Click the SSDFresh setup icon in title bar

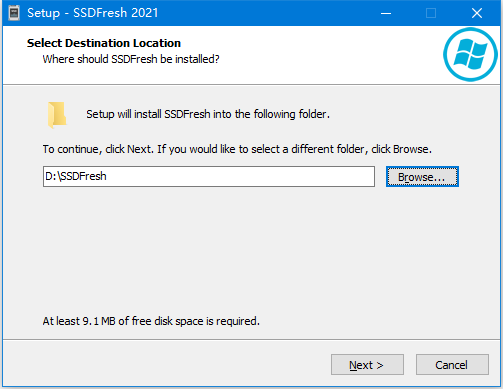click(x=14, y=13)
